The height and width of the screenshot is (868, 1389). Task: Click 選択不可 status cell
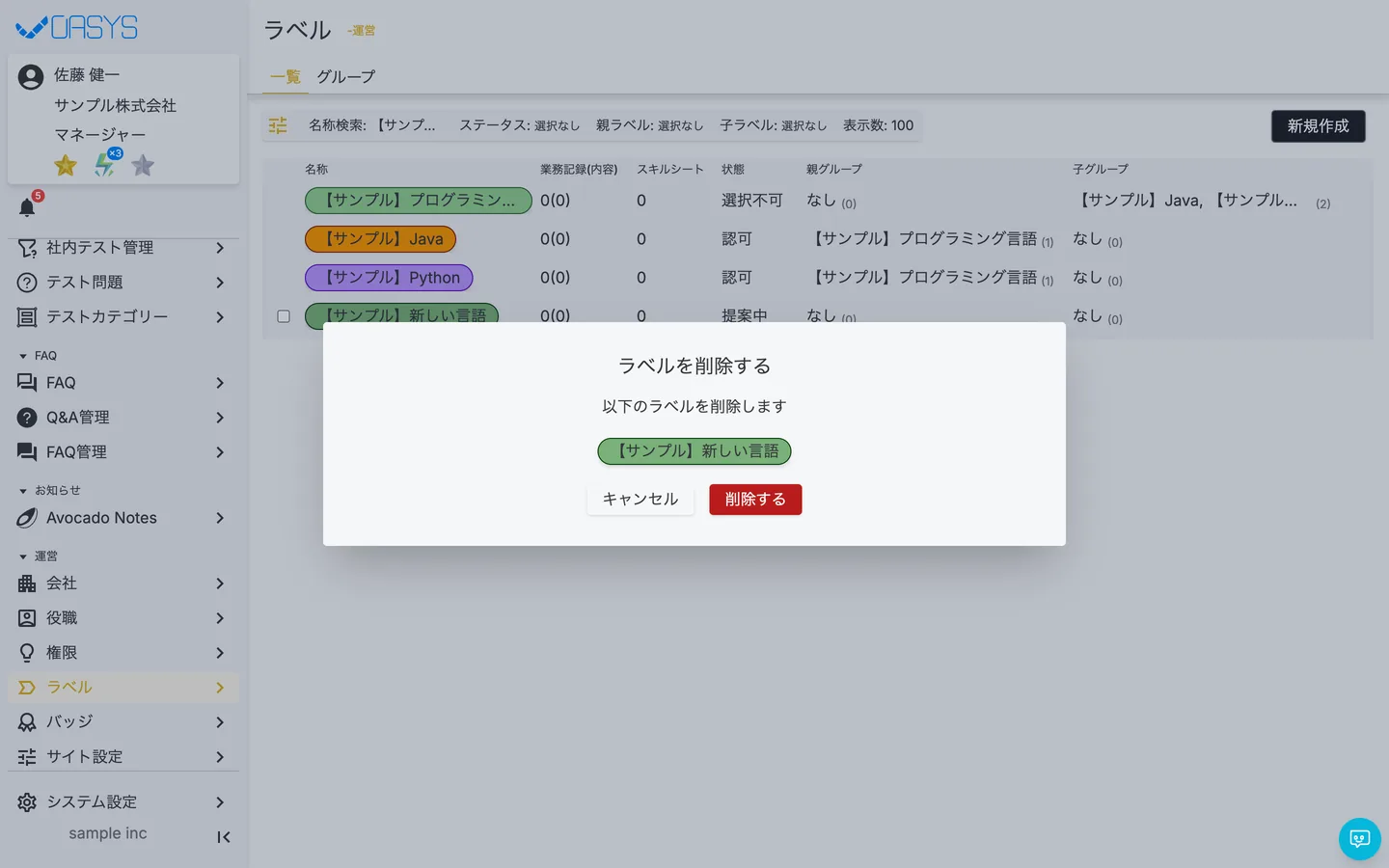pos(752,201)
